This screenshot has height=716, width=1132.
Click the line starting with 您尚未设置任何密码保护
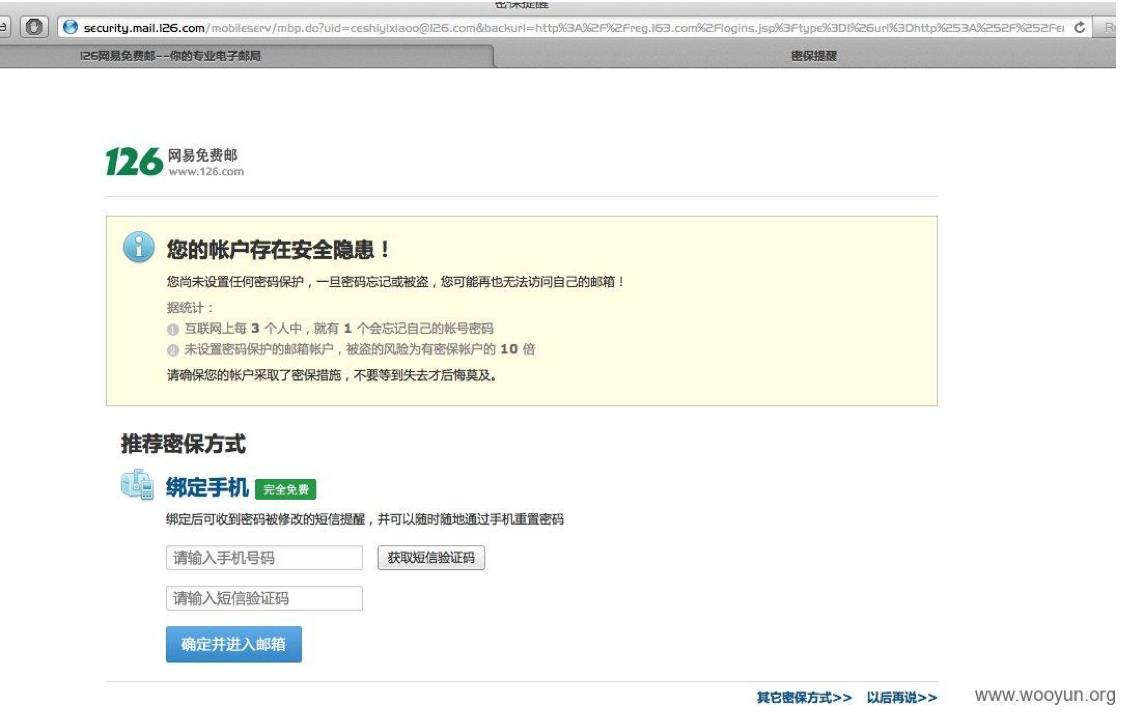(x=396, y=281)
